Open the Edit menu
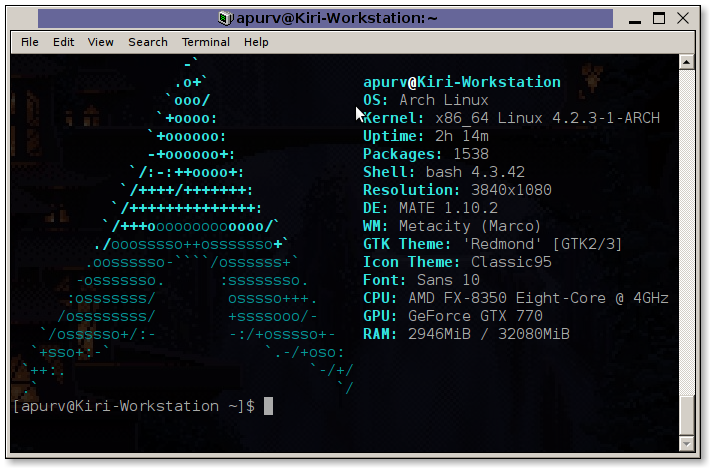This screenshot has width=710, height=468. tap(63, 42)
